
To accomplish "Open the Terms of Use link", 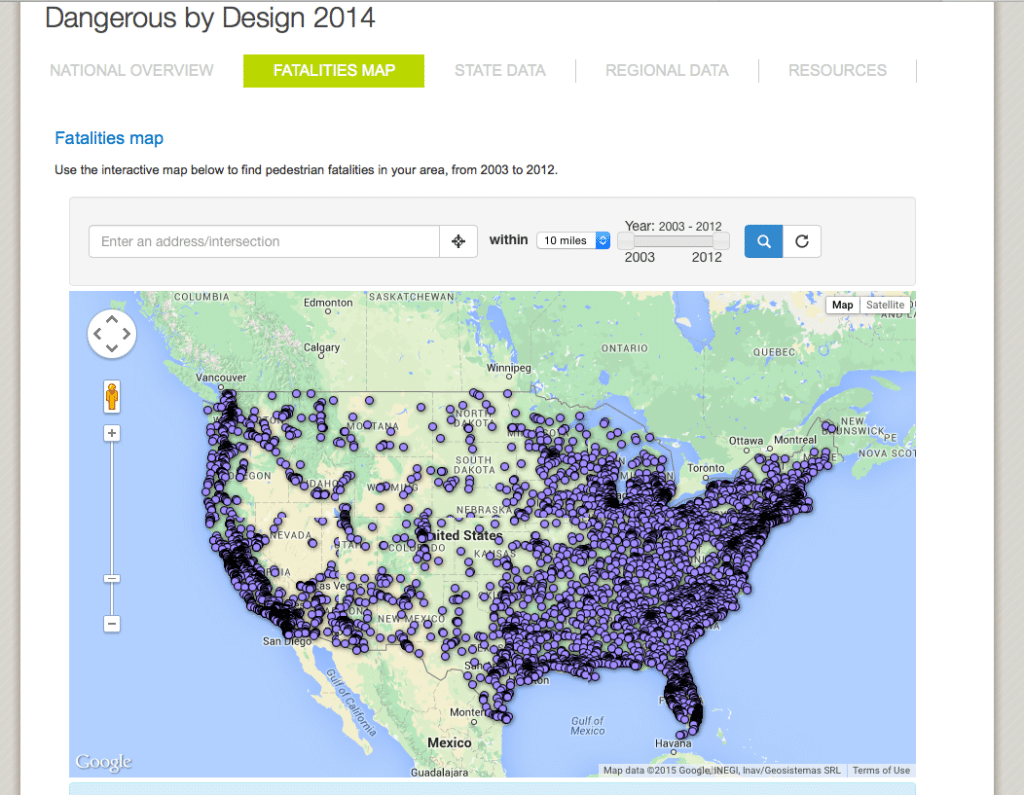I will (x=880, y=770).
